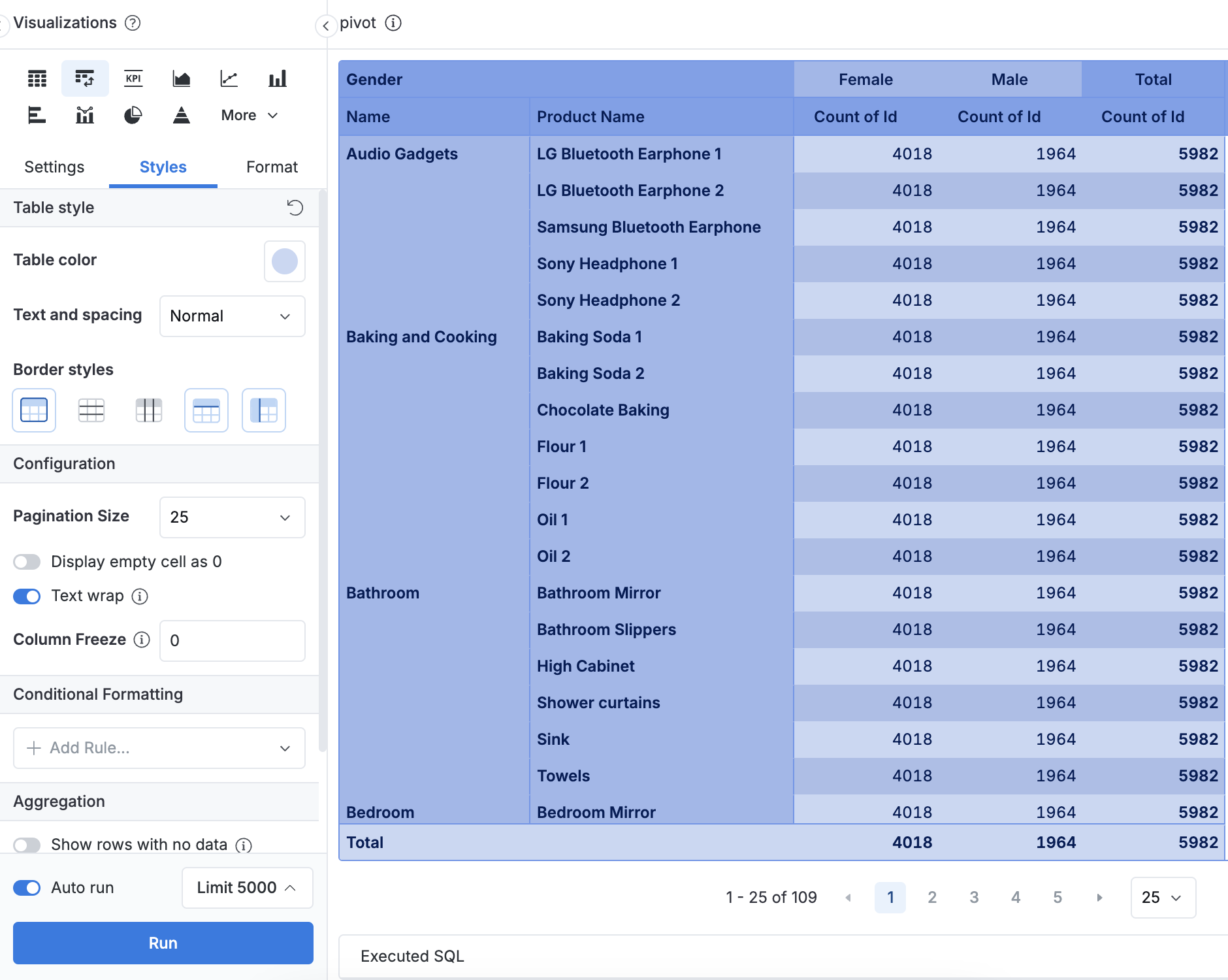Image resolution: width=1228 pixels, height=980 pixels.
Task: Click the Male column header
Action: pos(1009,80)
